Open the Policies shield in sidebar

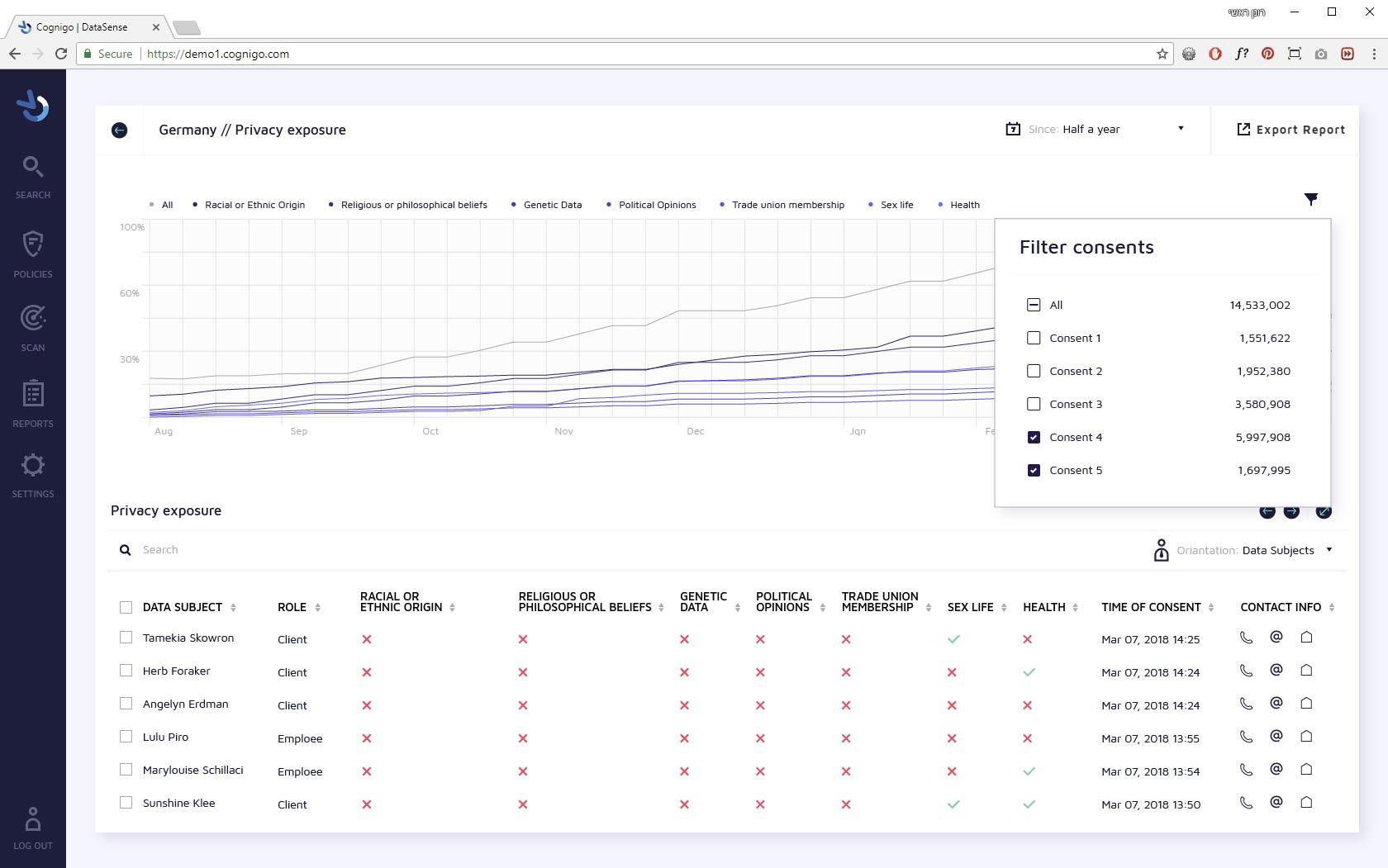[33, 253]
